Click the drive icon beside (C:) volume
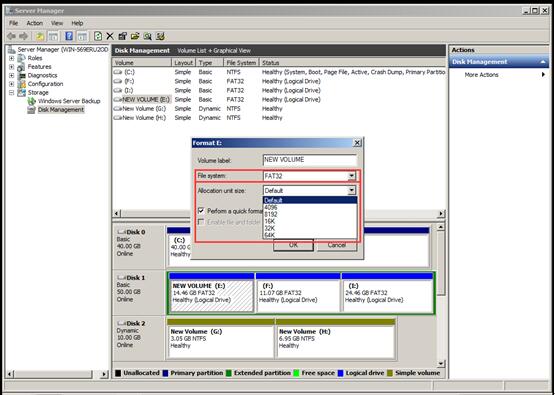 click(118, 72)
